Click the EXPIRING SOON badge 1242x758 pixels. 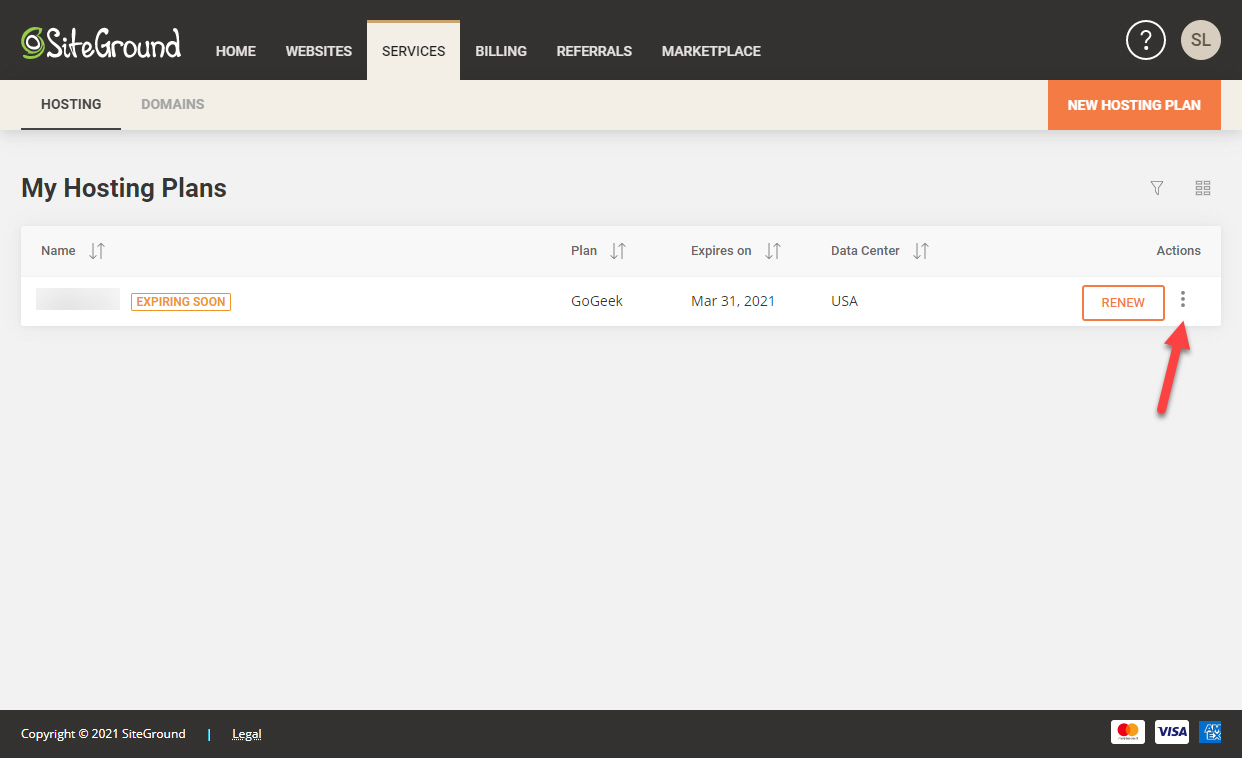point(181,301)
